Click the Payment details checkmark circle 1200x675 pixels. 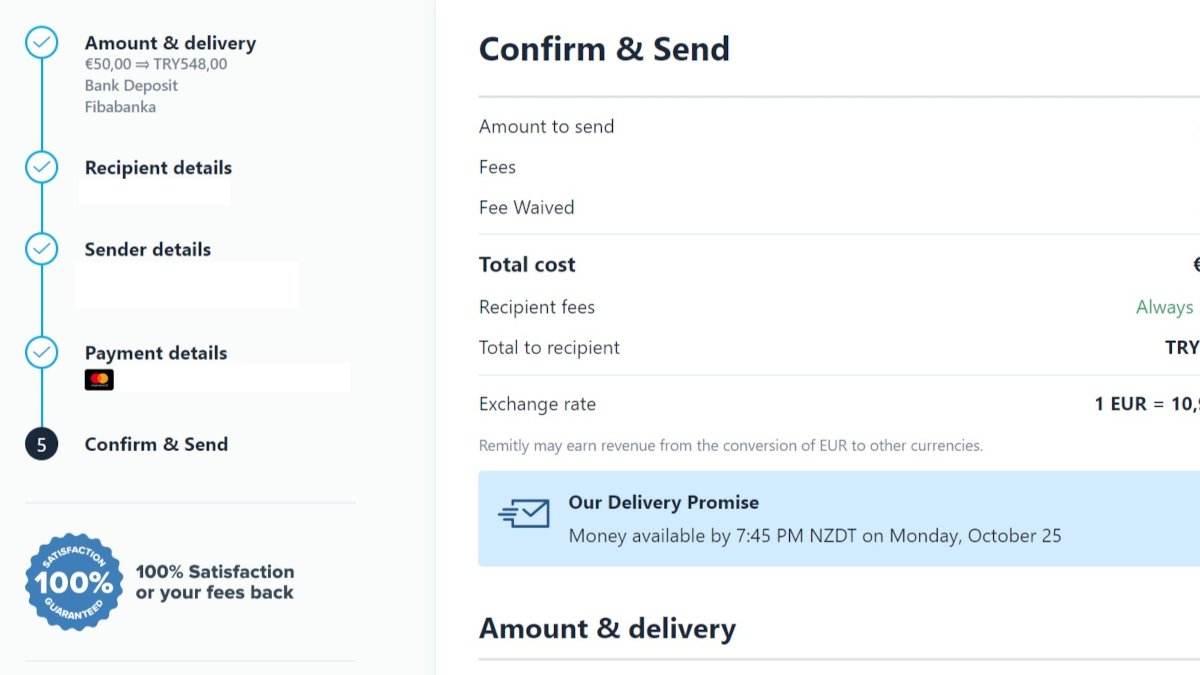(x=41, y=352)
